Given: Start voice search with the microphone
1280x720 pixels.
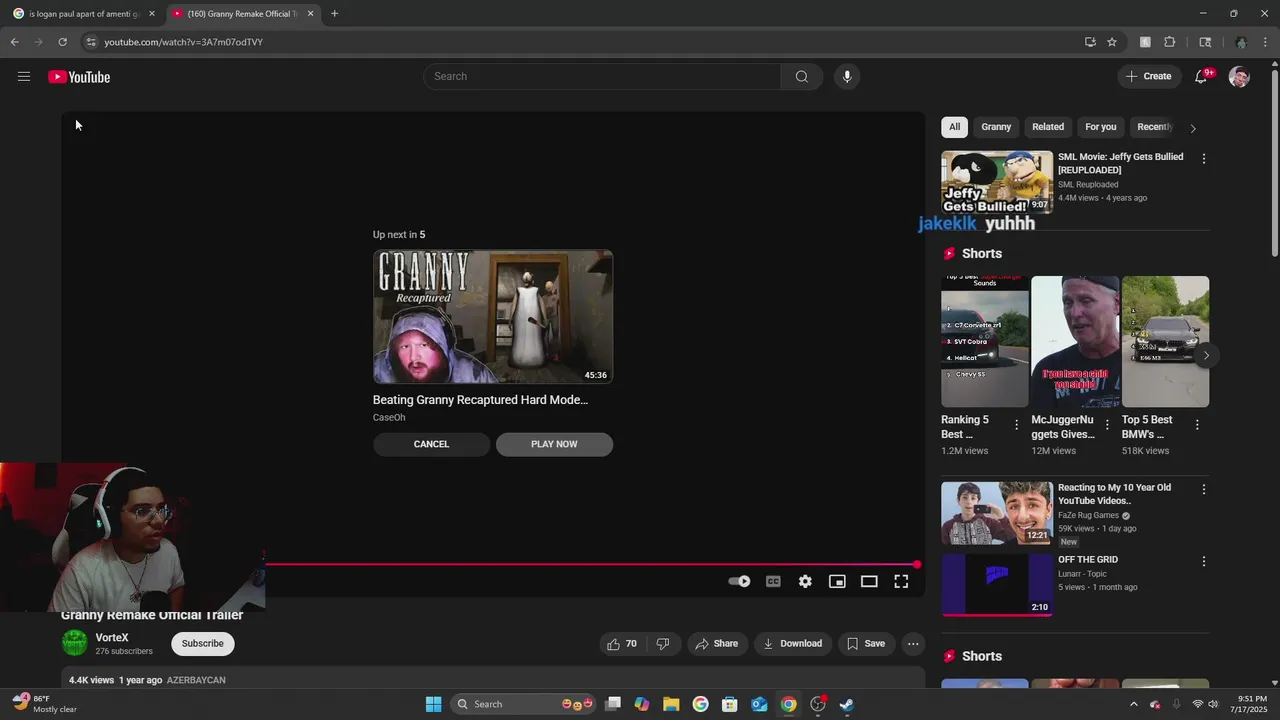Looking at the screenshot, I should (847, 77).
